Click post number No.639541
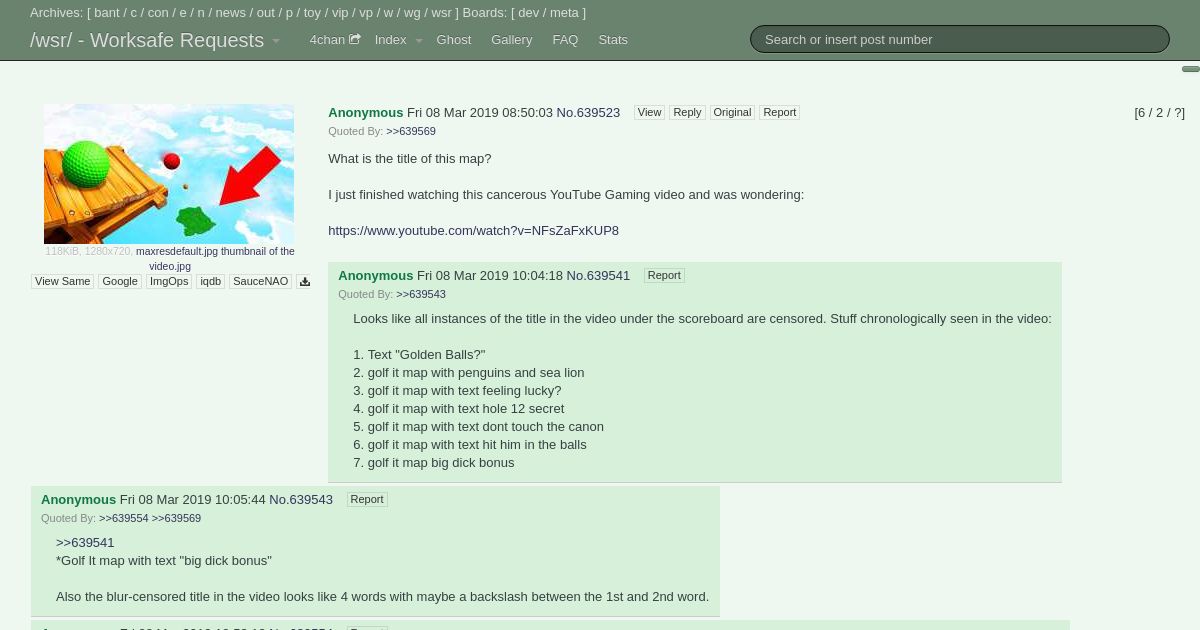 coord(598,276)
